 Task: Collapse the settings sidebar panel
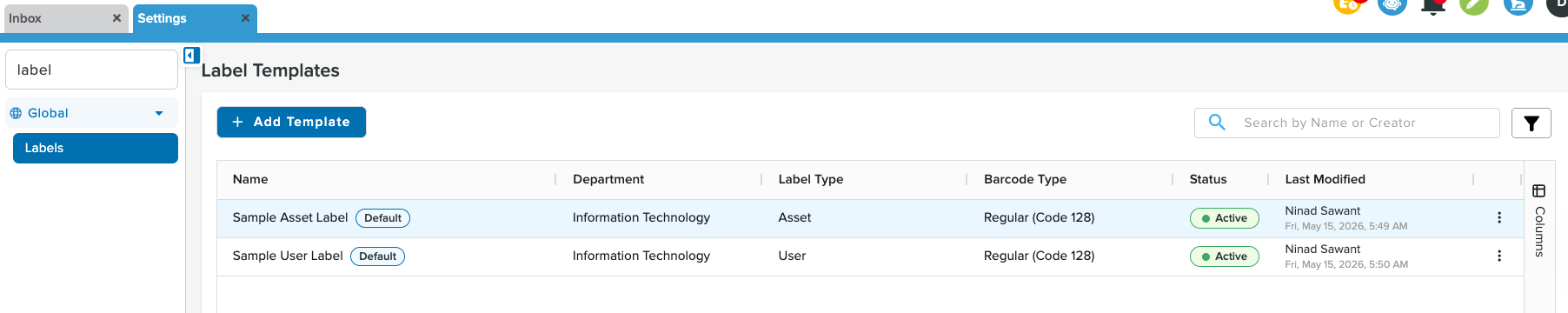coord(192,56)
